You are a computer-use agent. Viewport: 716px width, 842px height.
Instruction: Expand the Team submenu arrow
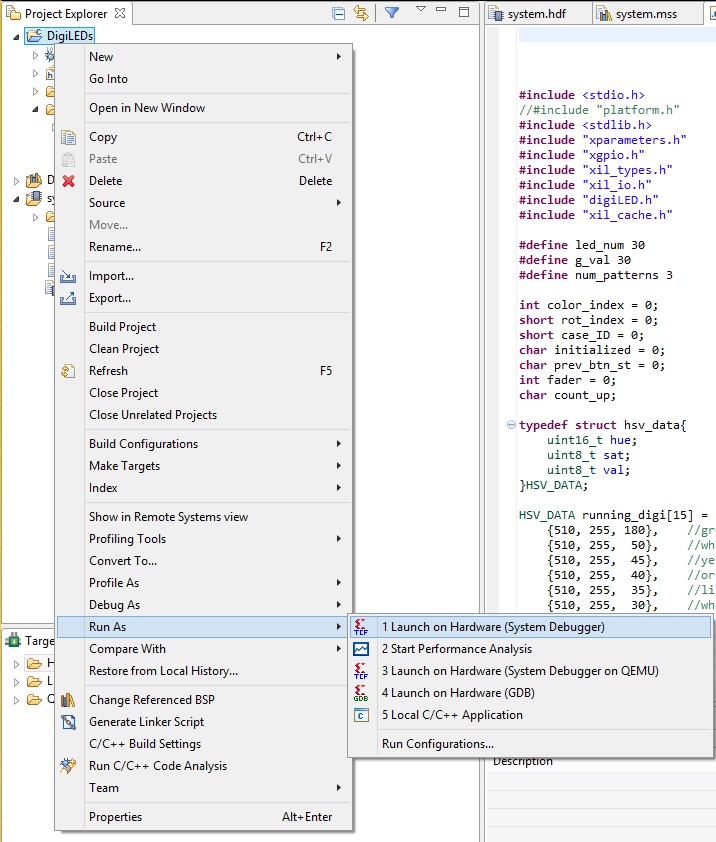(x=338, y=788)
